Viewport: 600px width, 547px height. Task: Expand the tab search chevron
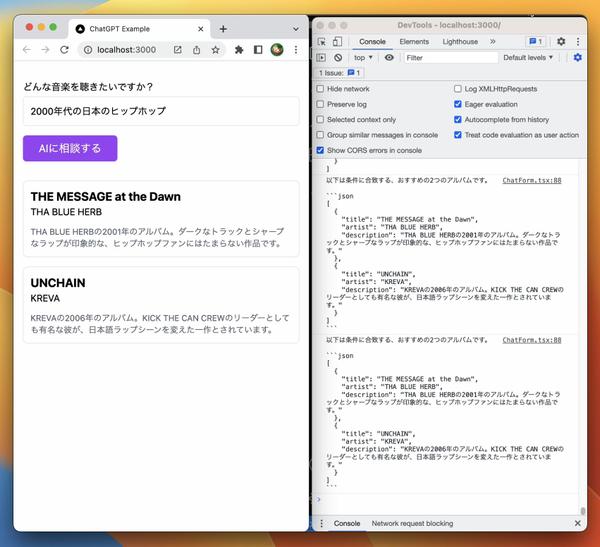(296, 29)
